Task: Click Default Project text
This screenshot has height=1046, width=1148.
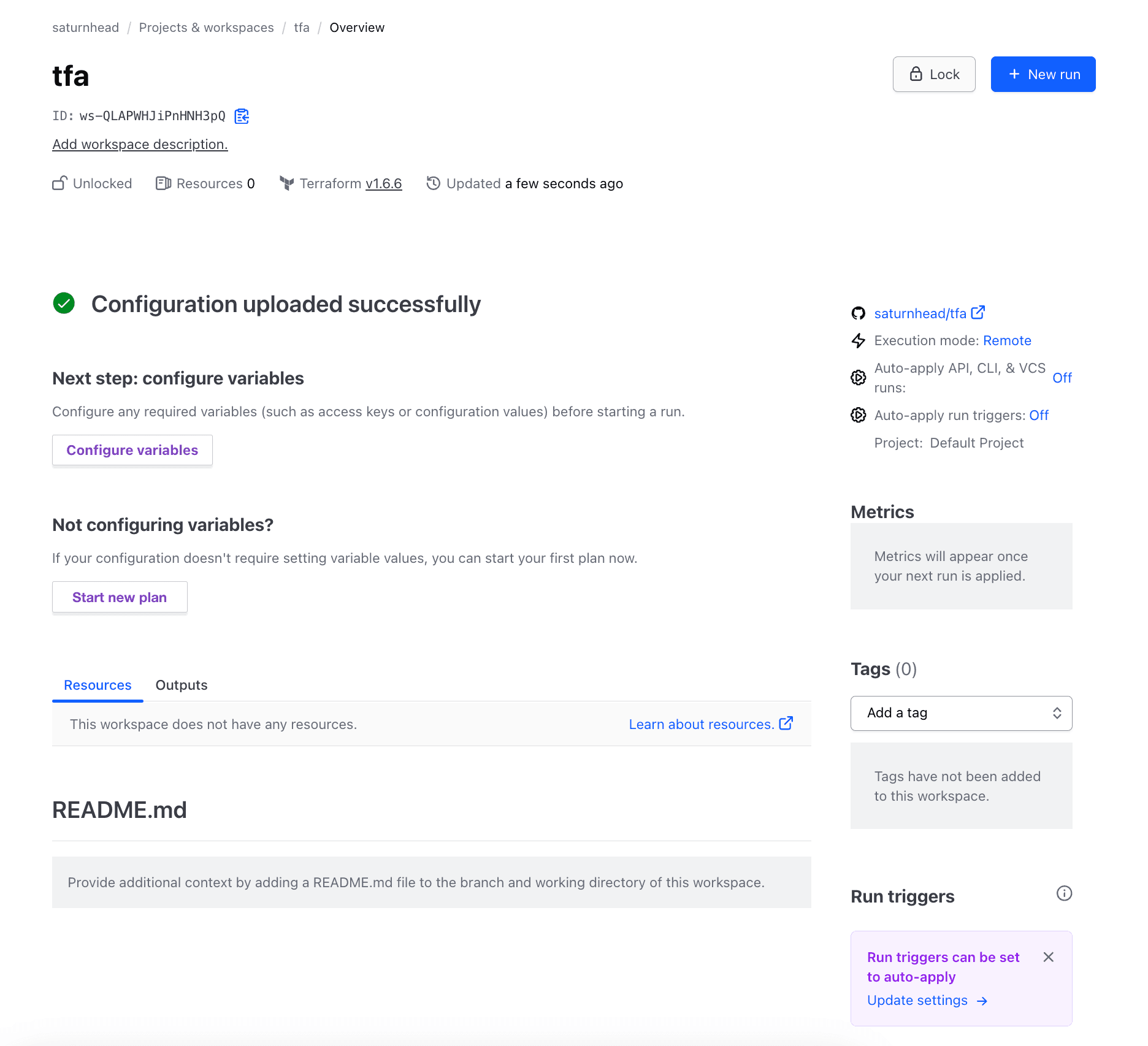Action: (976, 443)
